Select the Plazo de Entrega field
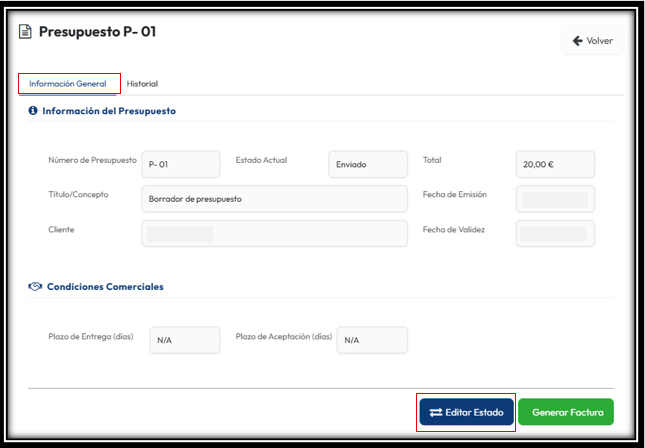Image resolution: width=645 pixels, height=448 pixels. tap(184, 340)
